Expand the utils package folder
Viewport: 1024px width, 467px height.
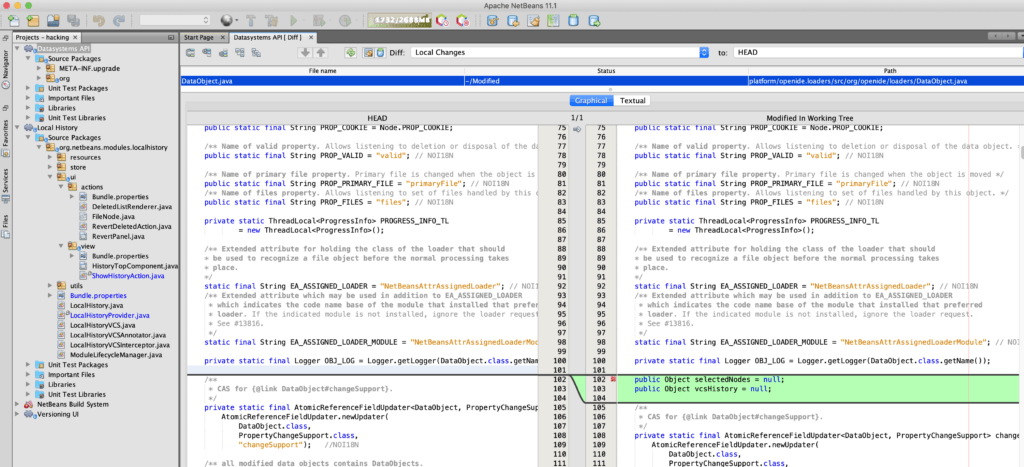[52, 286]
